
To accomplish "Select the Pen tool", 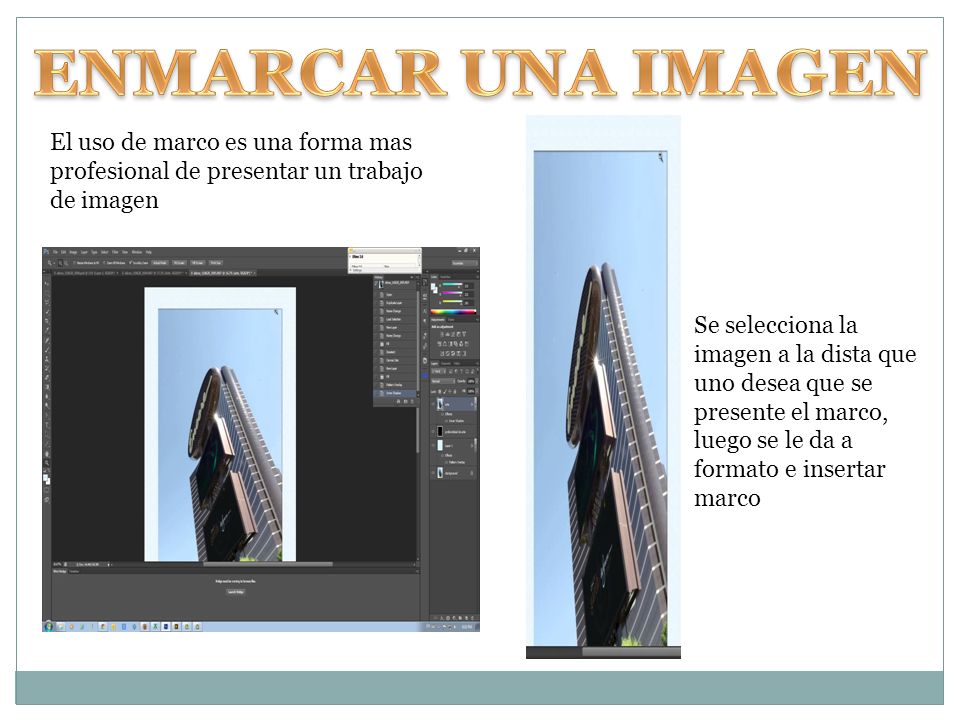I will pyautogui.click(x=47, y=415).
